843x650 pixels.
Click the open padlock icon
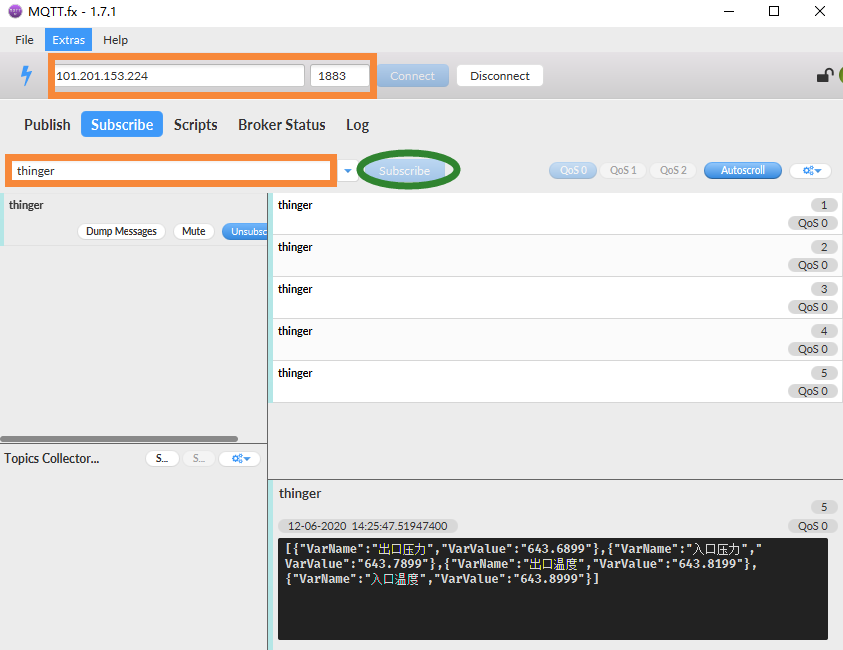click(825, 76)
